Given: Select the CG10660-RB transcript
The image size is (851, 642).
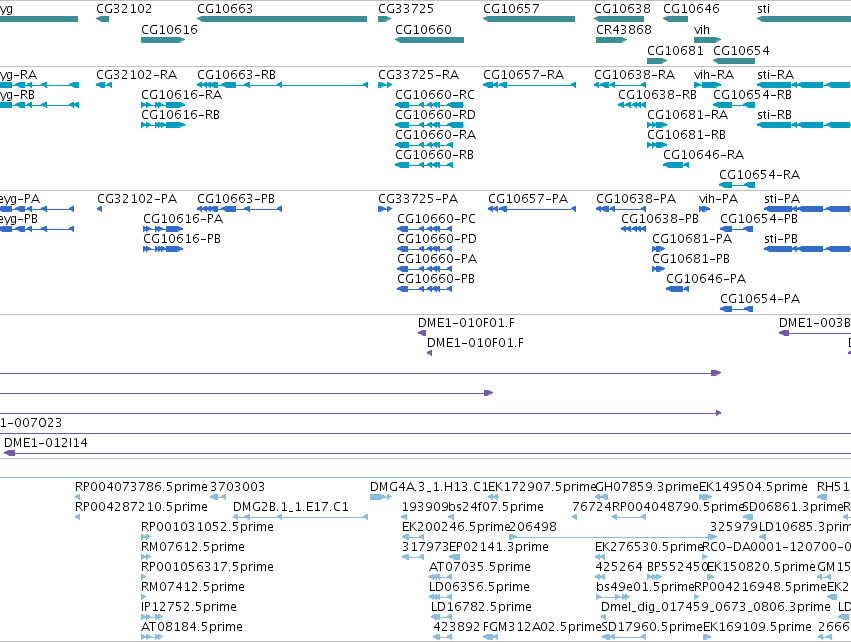Looking at the screenshot, I should [x=424, y=165].
